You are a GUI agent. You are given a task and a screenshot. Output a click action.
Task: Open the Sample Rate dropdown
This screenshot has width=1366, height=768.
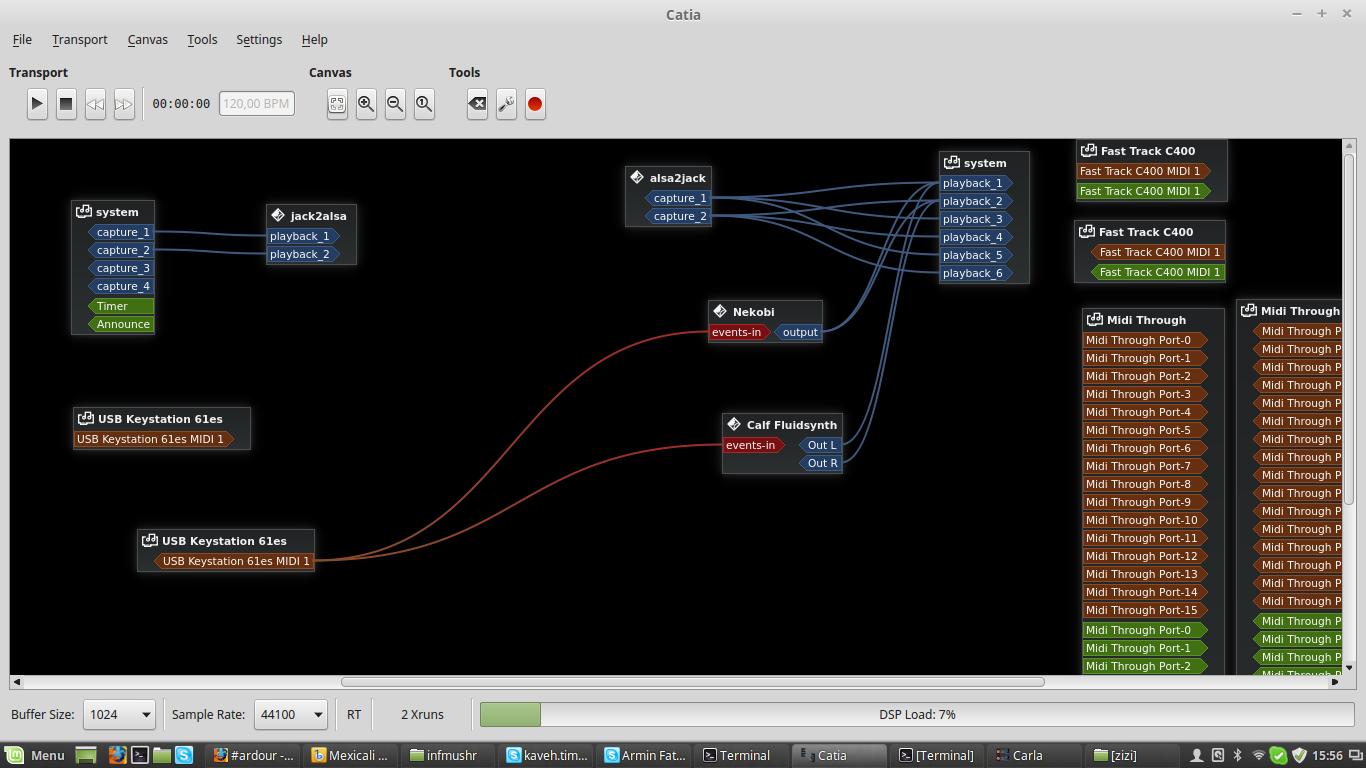[x=290, y=714]
